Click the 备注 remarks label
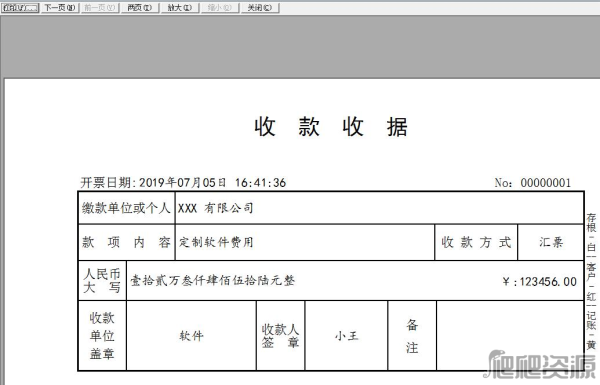 click(x=412, y=336)
